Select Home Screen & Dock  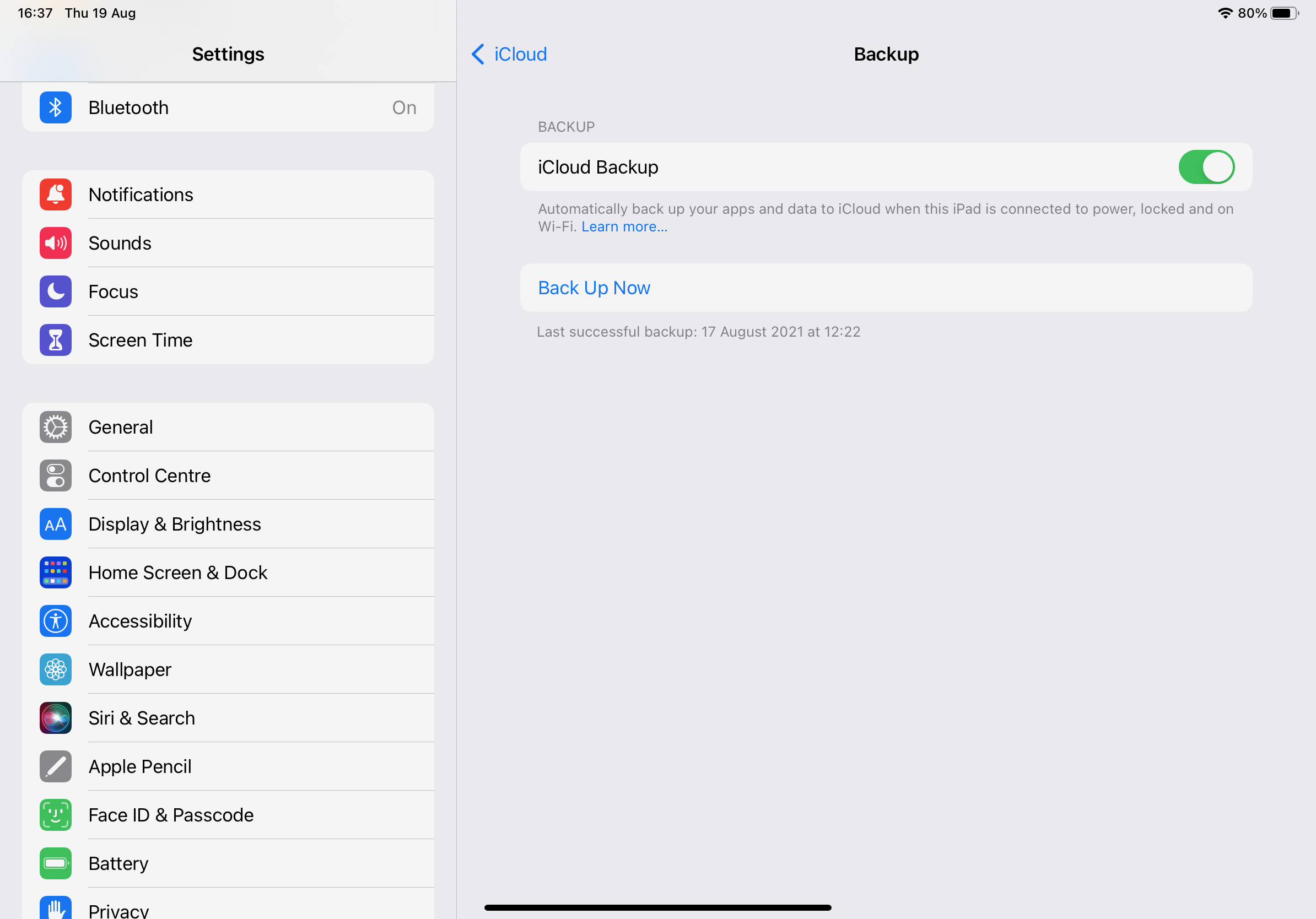(228, 572)
